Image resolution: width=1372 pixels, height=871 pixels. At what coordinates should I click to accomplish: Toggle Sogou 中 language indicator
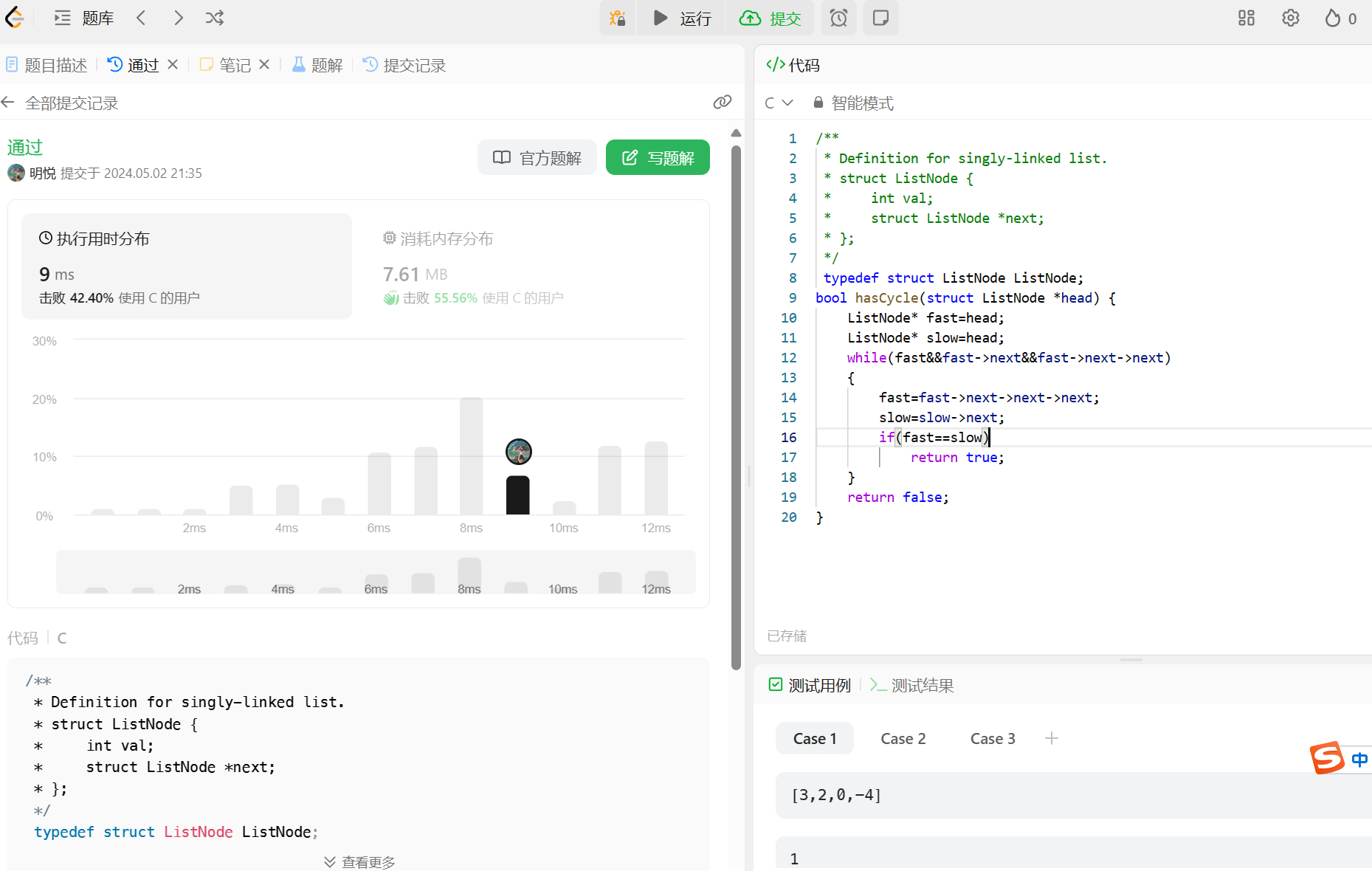pos(1359,759)
